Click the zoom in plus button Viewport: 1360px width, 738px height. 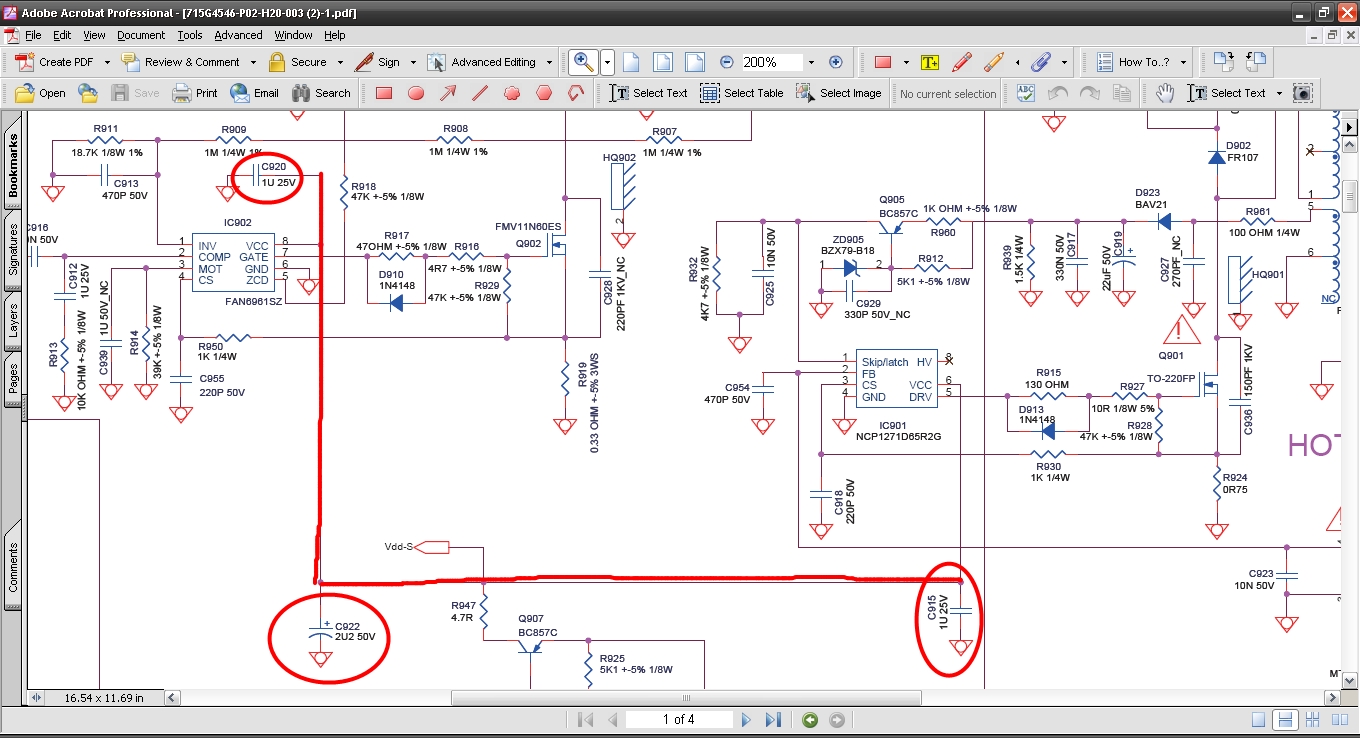pos(836,62)
